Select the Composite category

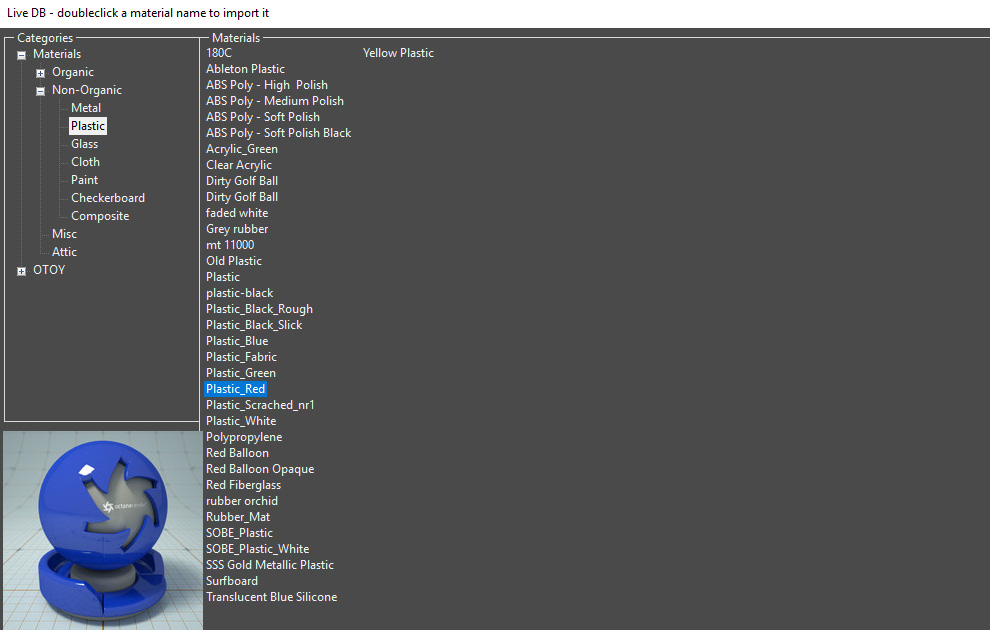100,216
